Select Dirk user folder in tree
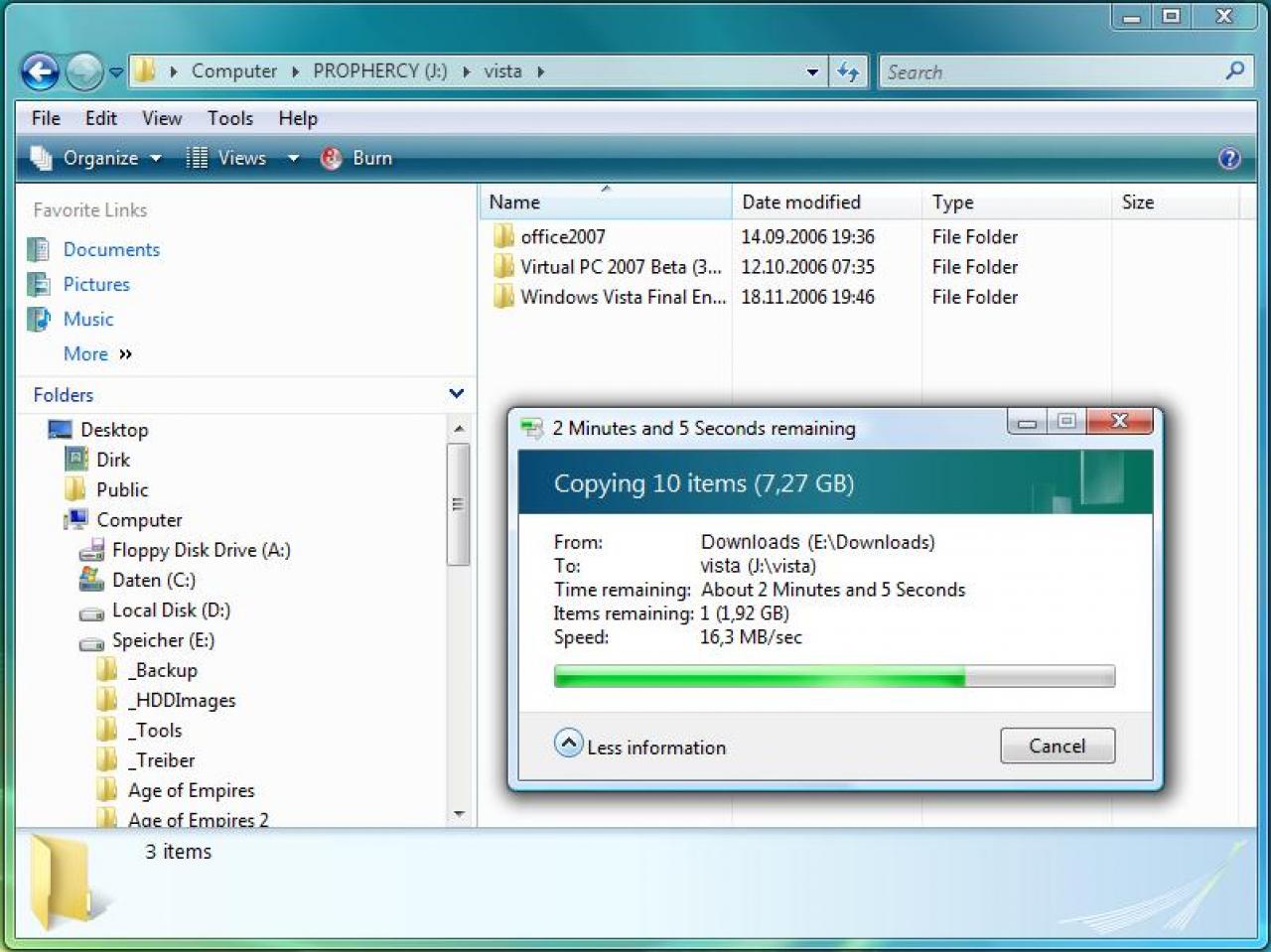 click(113, 460)
